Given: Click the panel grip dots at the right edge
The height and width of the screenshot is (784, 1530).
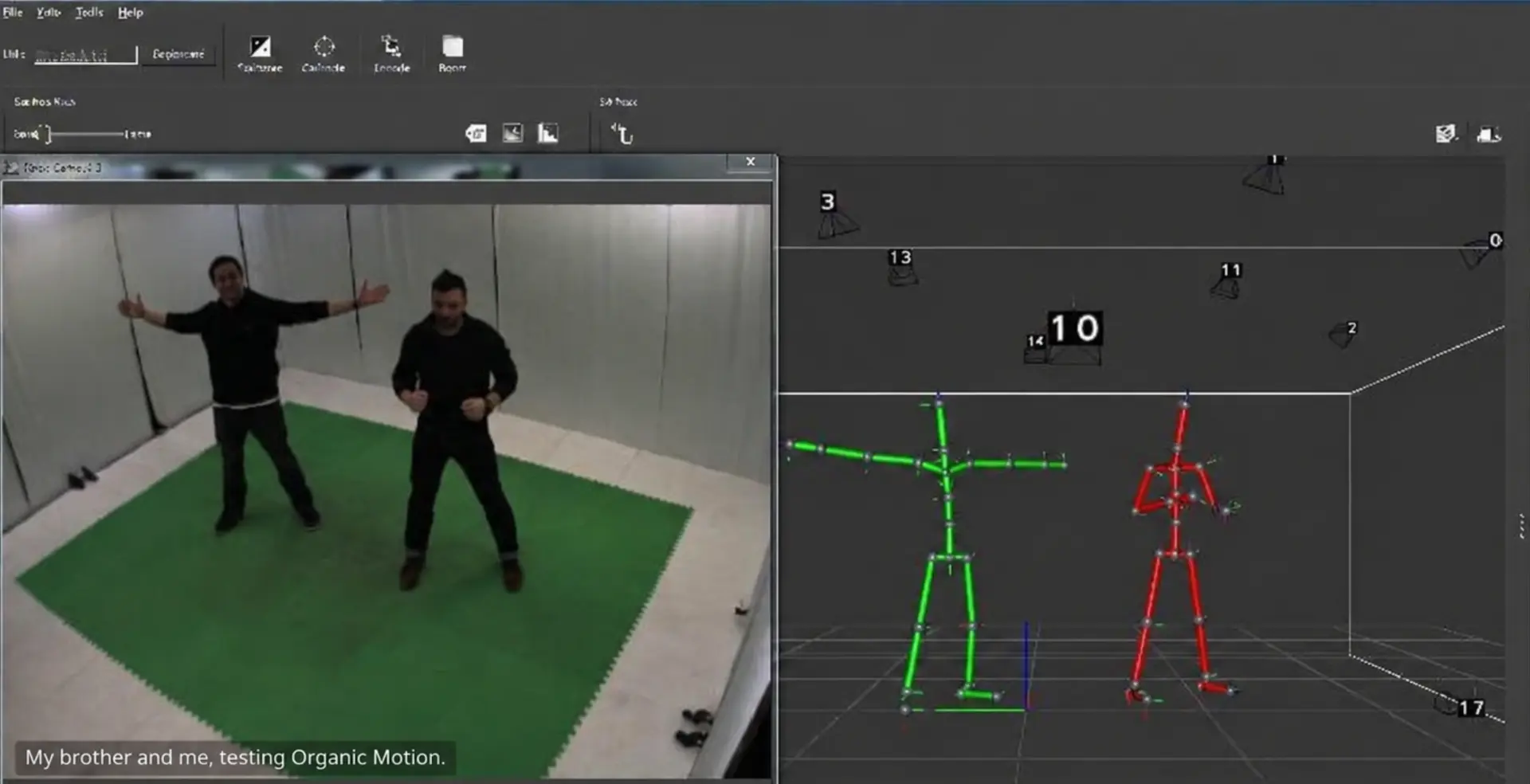Looking at the screenshot, I should click(x=1522, y=527).
